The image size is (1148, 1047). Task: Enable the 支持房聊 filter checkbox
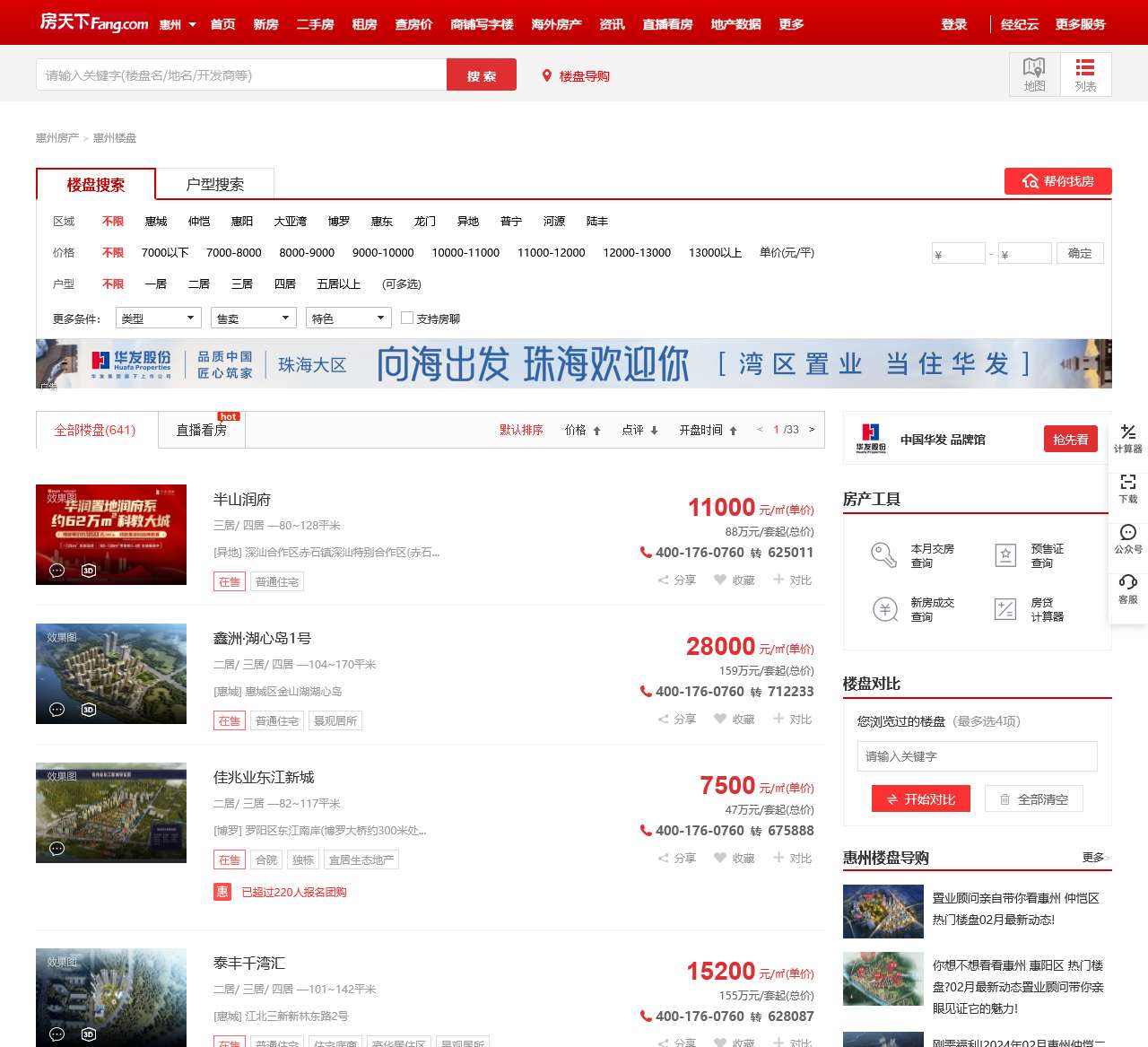point(408,317)
